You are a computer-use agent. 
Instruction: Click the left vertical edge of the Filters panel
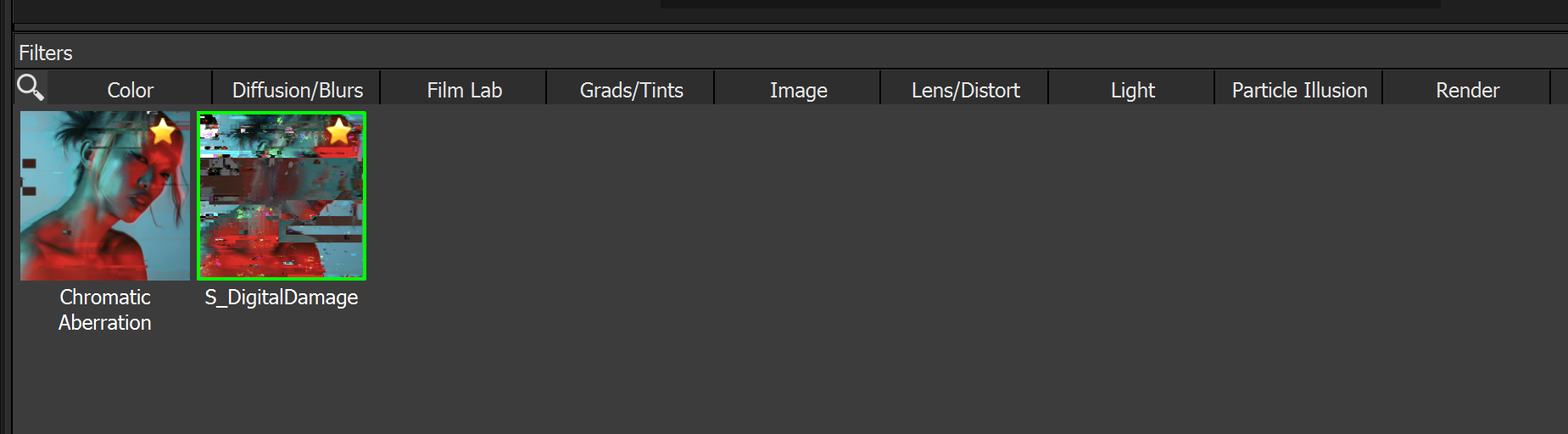8,254
